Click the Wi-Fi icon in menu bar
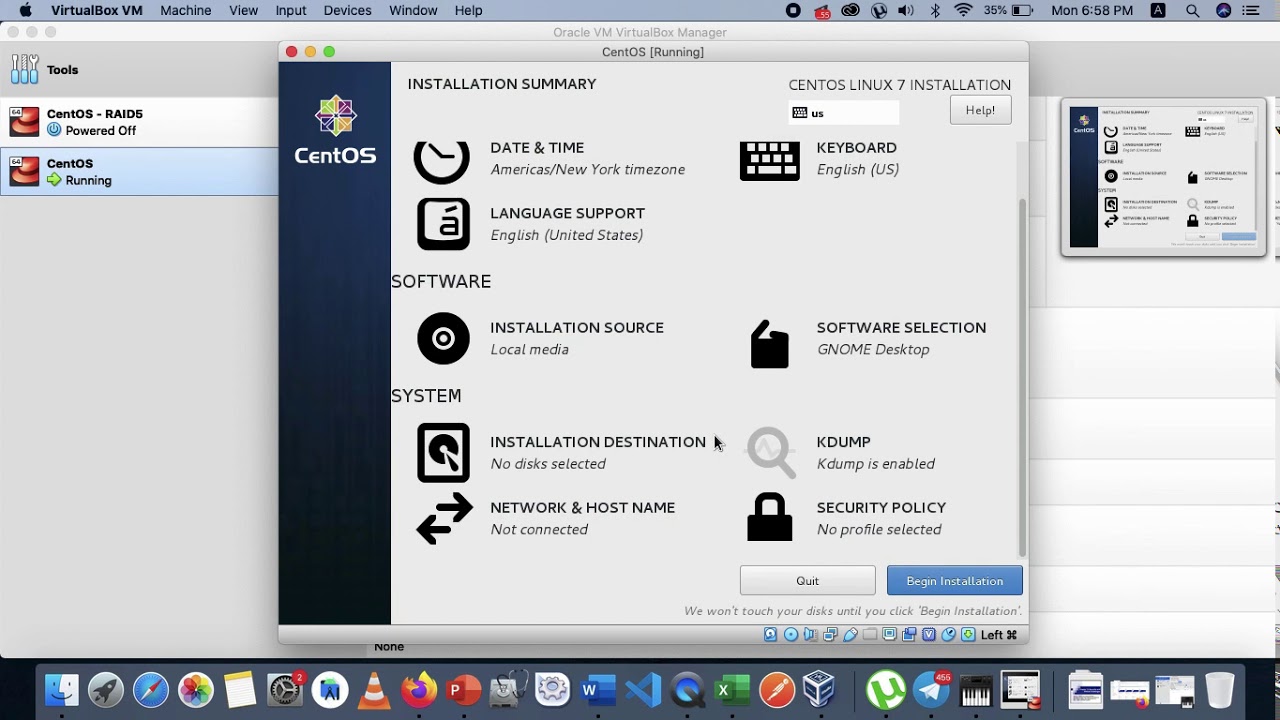Screen dimensions: 1280x720 [963, 10]
